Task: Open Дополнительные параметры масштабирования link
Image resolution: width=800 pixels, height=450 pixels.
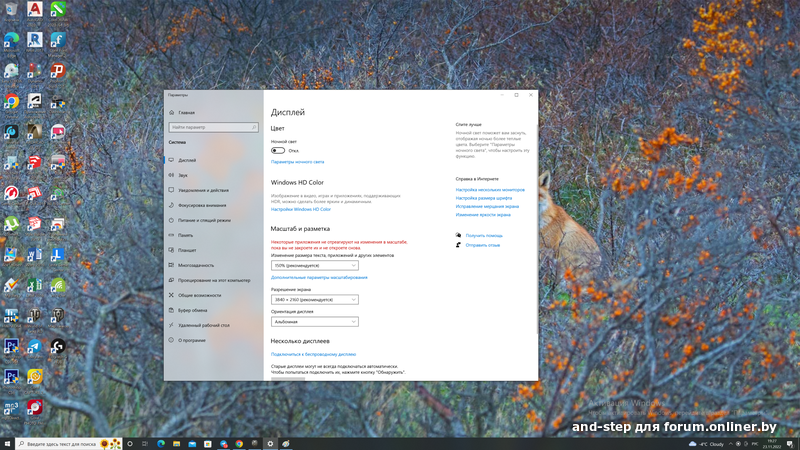Action: (x=319, y=278)
